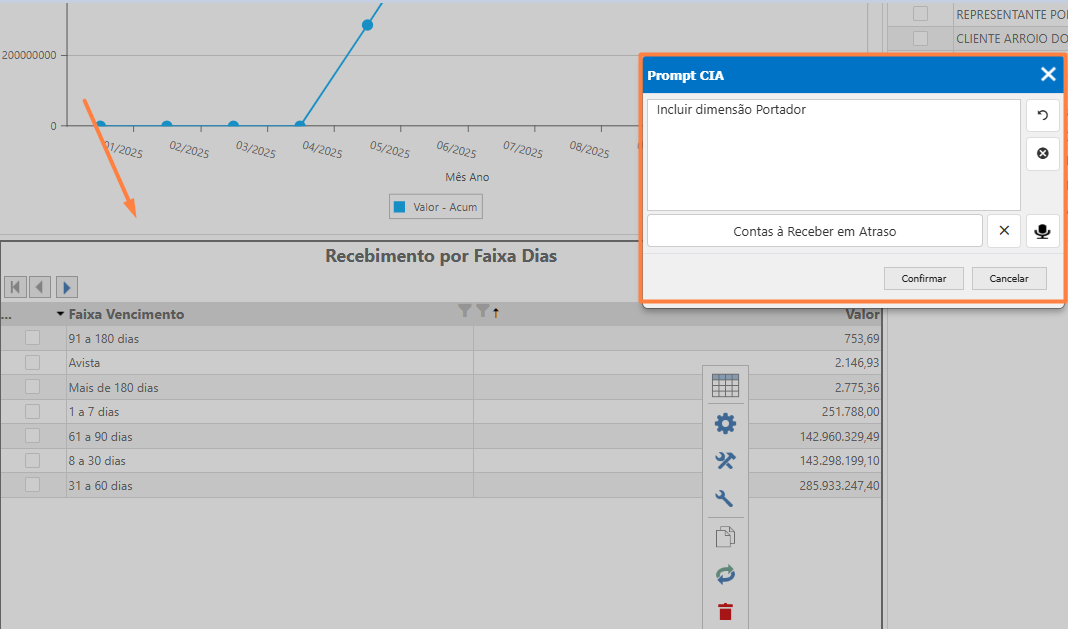The image size is (1068, 629).
Task: Open settings with the gear icon
Action: pos(725,424)
